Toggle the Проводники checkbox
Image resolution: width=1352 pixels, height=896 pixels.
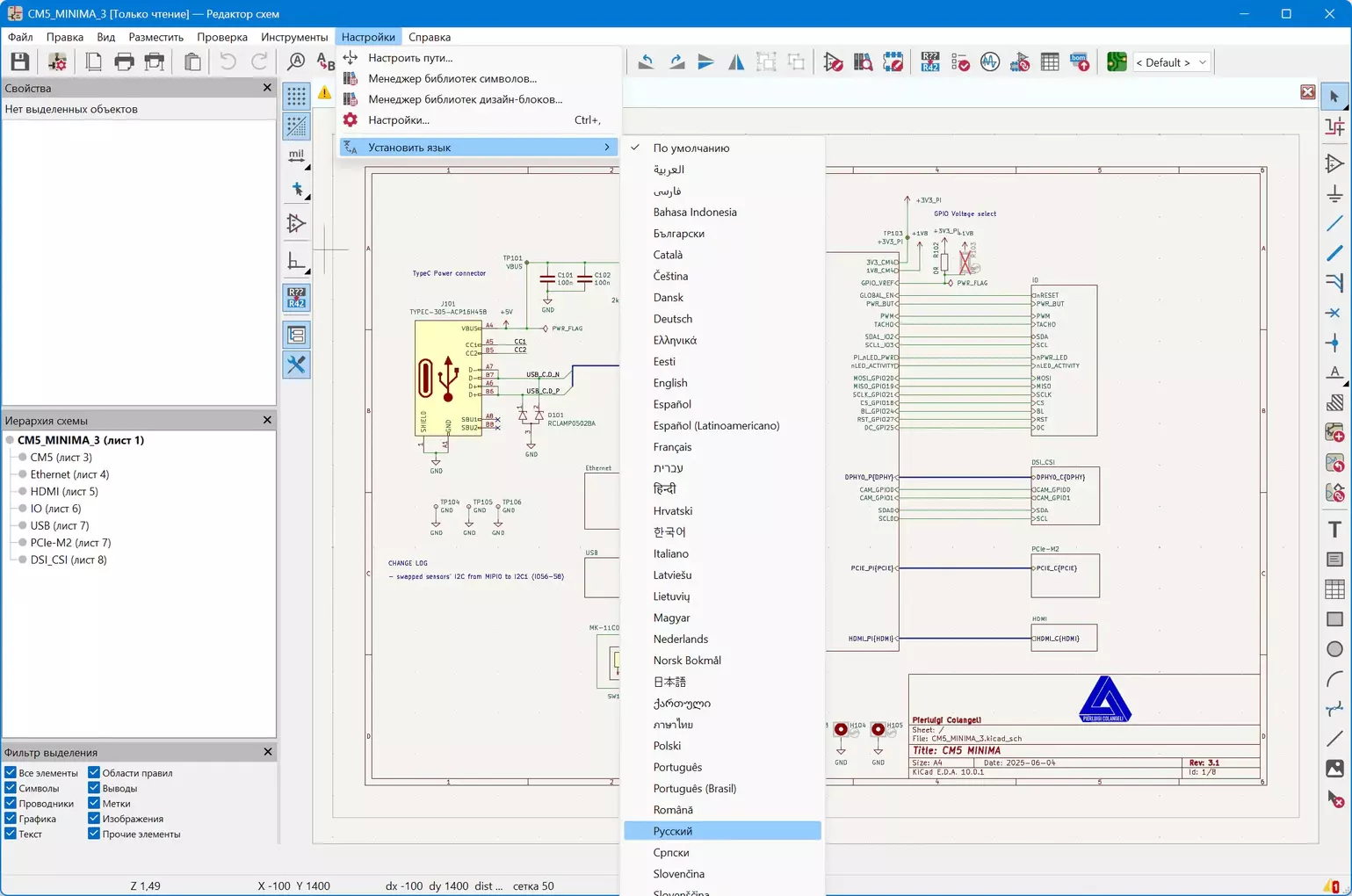pos(11,803)
